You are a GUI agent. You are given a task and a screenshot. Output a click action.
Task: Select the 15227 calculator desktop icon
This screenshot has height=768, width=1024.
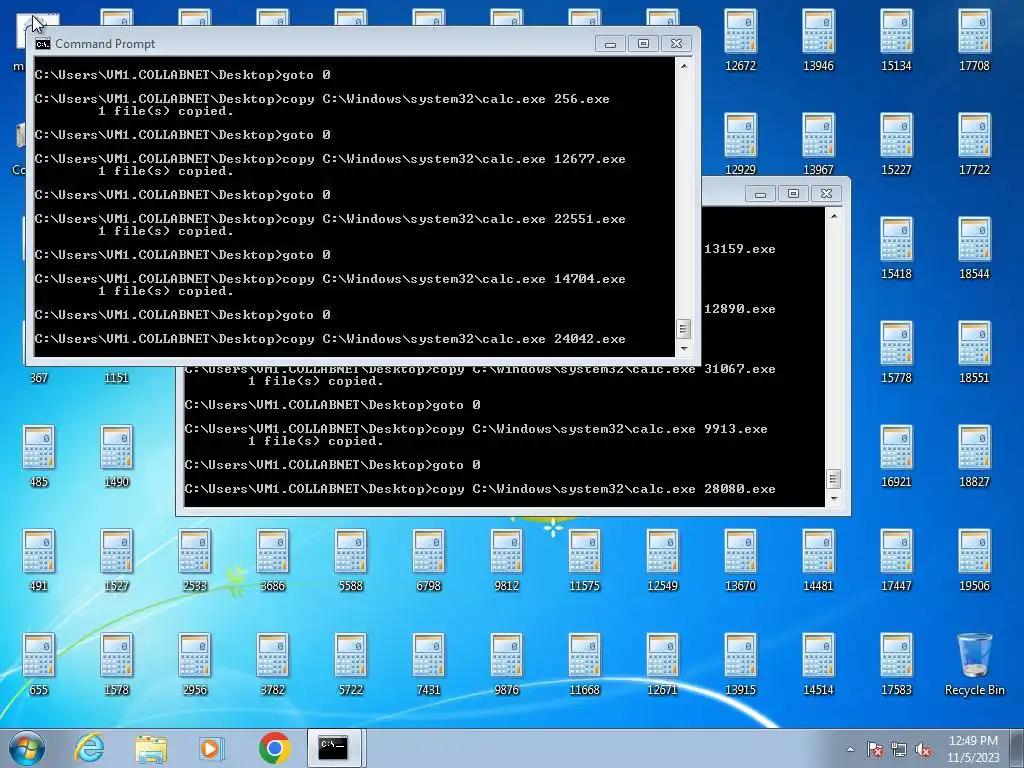(x=896, y=144)
